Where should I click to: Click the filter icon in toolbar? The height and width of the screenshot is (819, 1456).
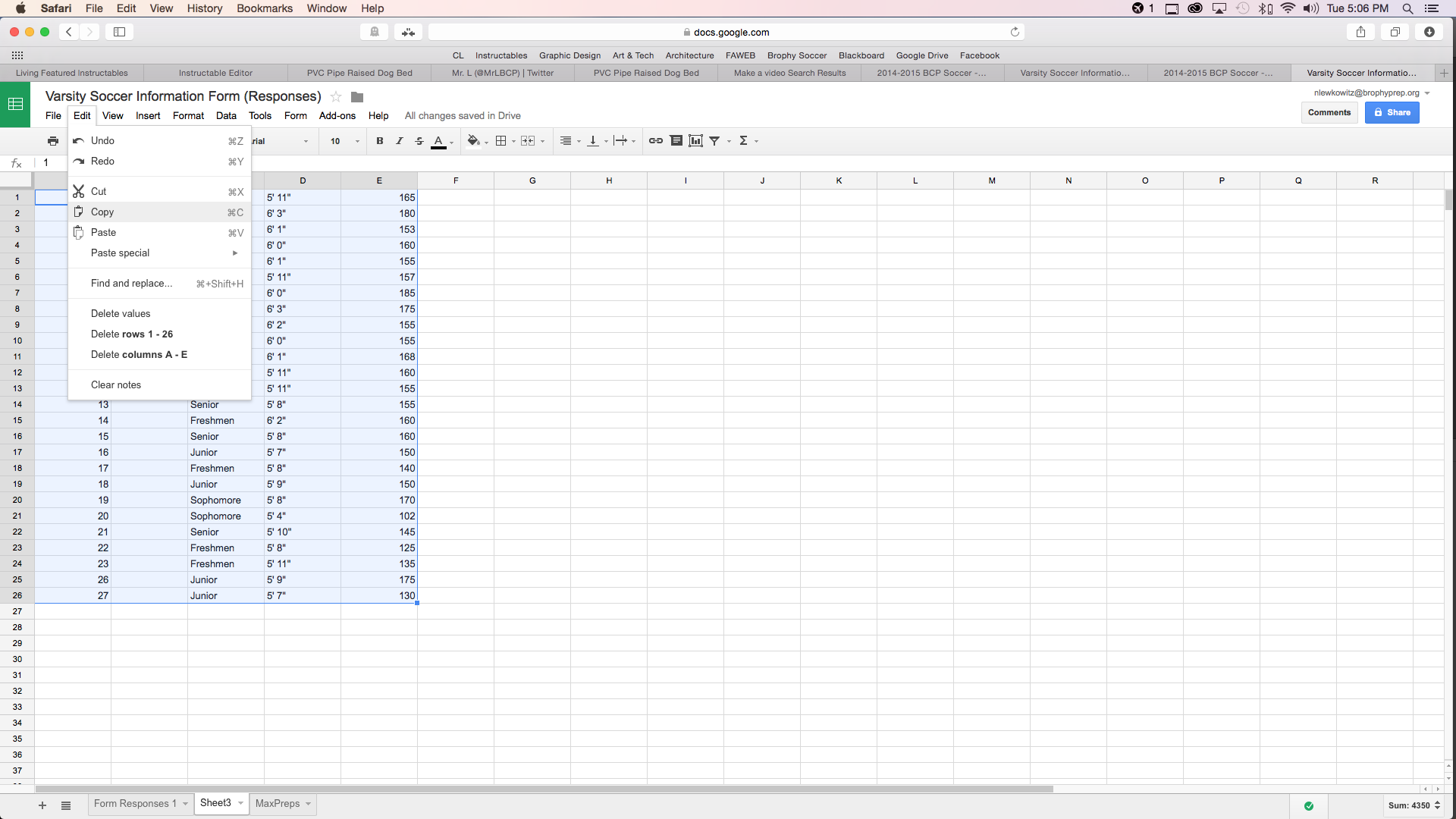click(716, 140)
